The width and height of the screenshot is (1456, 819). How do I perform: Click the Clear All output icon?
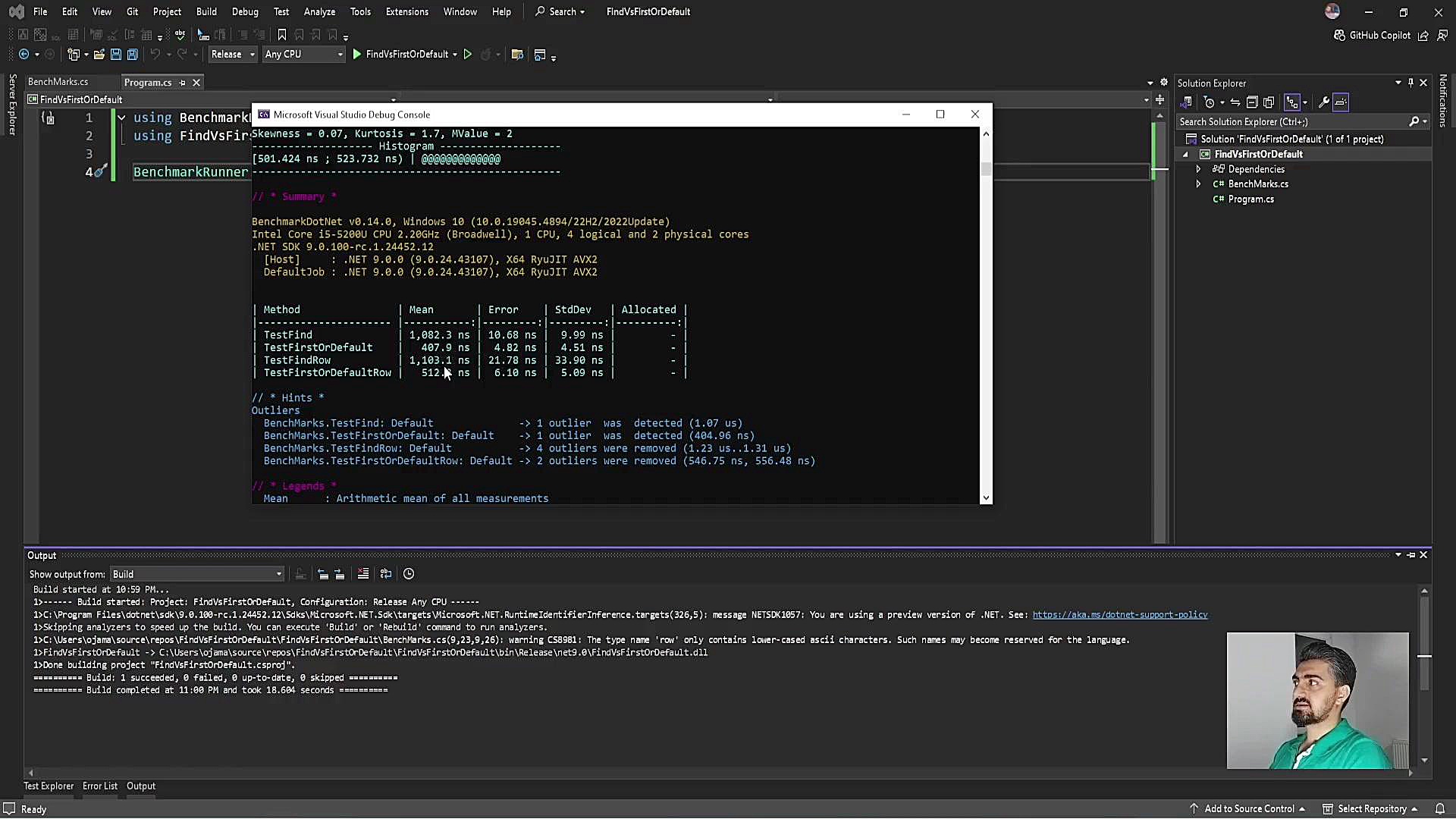[363, 574]
